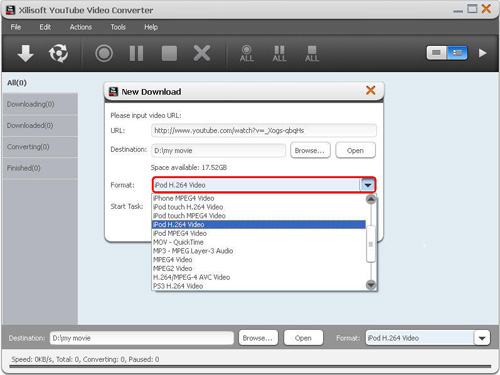
Task: Click 'Space available: 17.52GB' text
Action: pyautogui.click(x=189, y=167)
